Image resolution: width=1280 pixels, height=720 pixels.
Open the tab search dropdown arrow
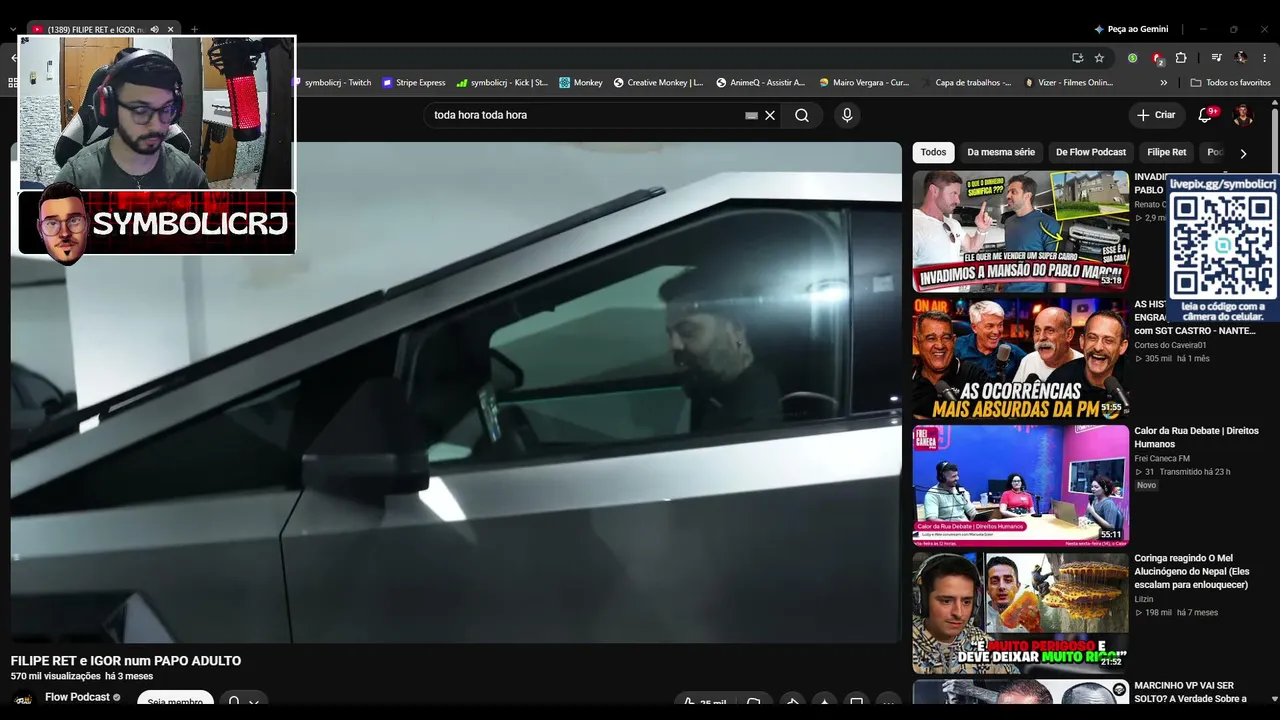pyautogui.click(x=13, y=30)
